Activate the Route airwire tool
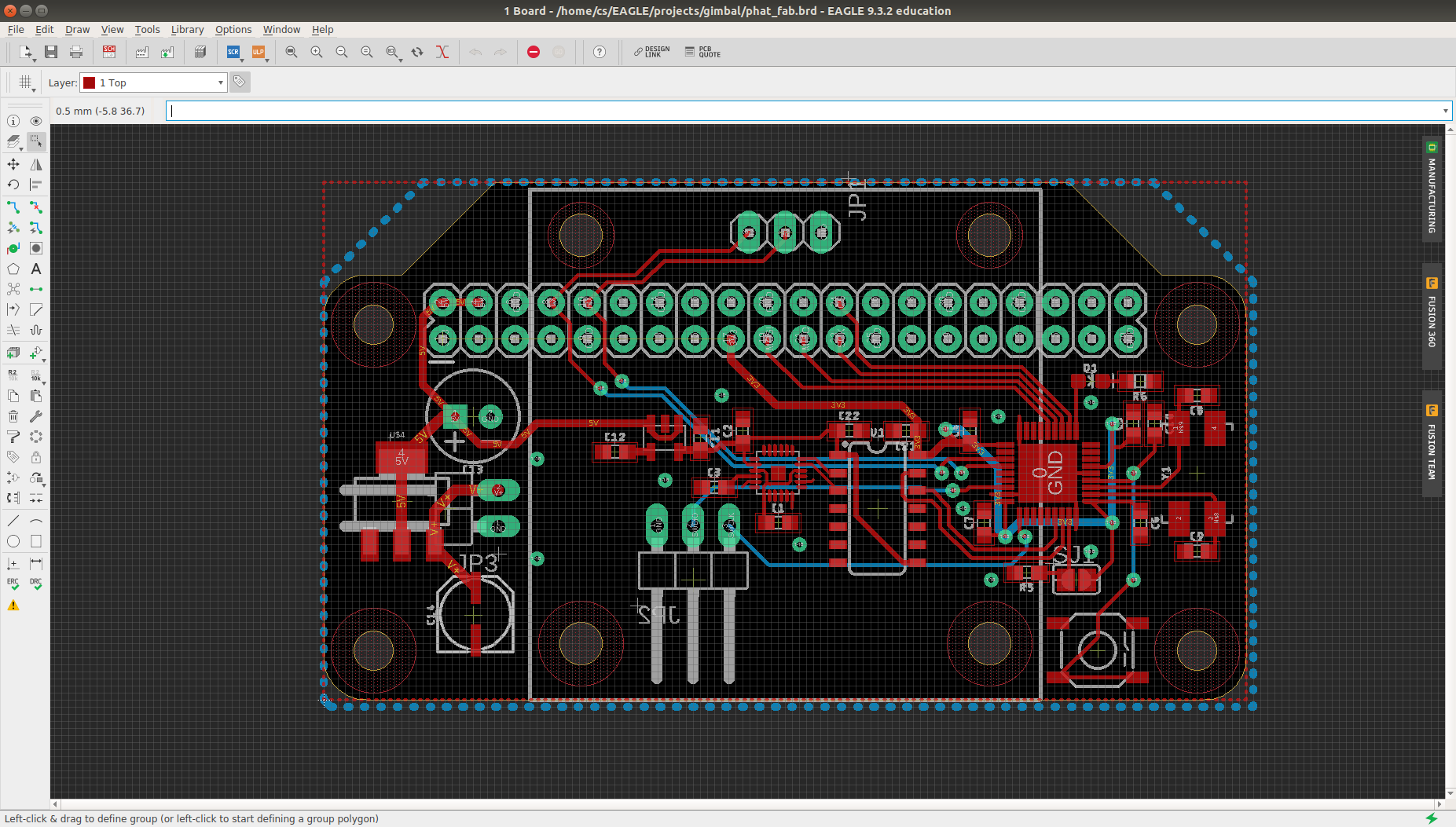1456x827 pixels. 13,207
